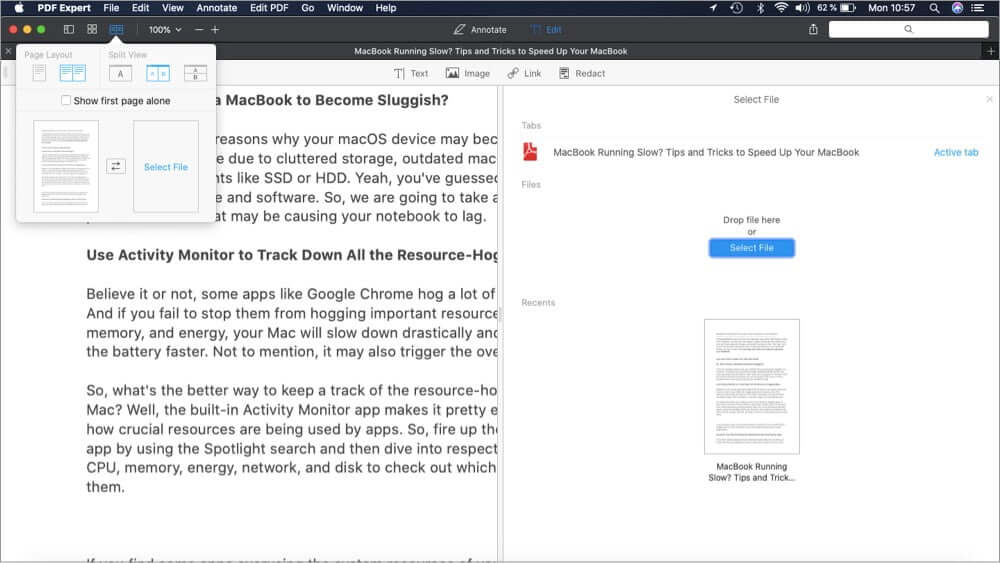Toggle the sidebar panel icon

[69, 29]
